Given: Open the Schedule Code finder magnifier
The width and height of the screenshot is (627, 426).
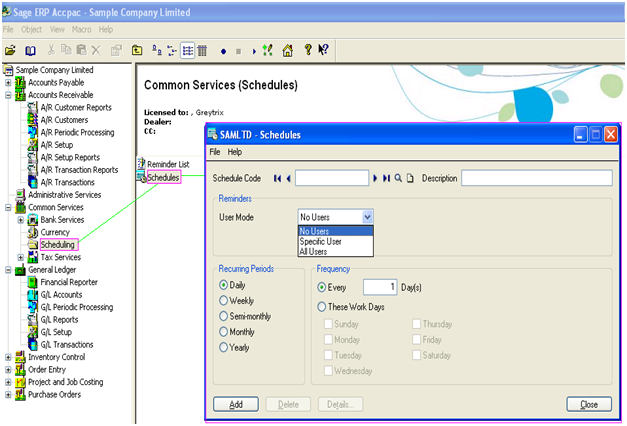Looking at the screenshot, I should pos(398,178).
